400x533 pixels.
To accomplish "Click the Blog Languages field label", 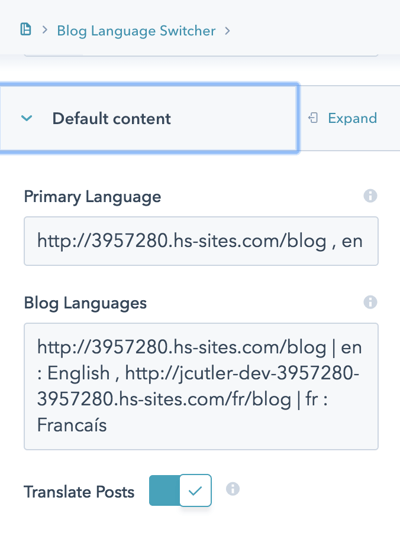I will coord(85,303).
